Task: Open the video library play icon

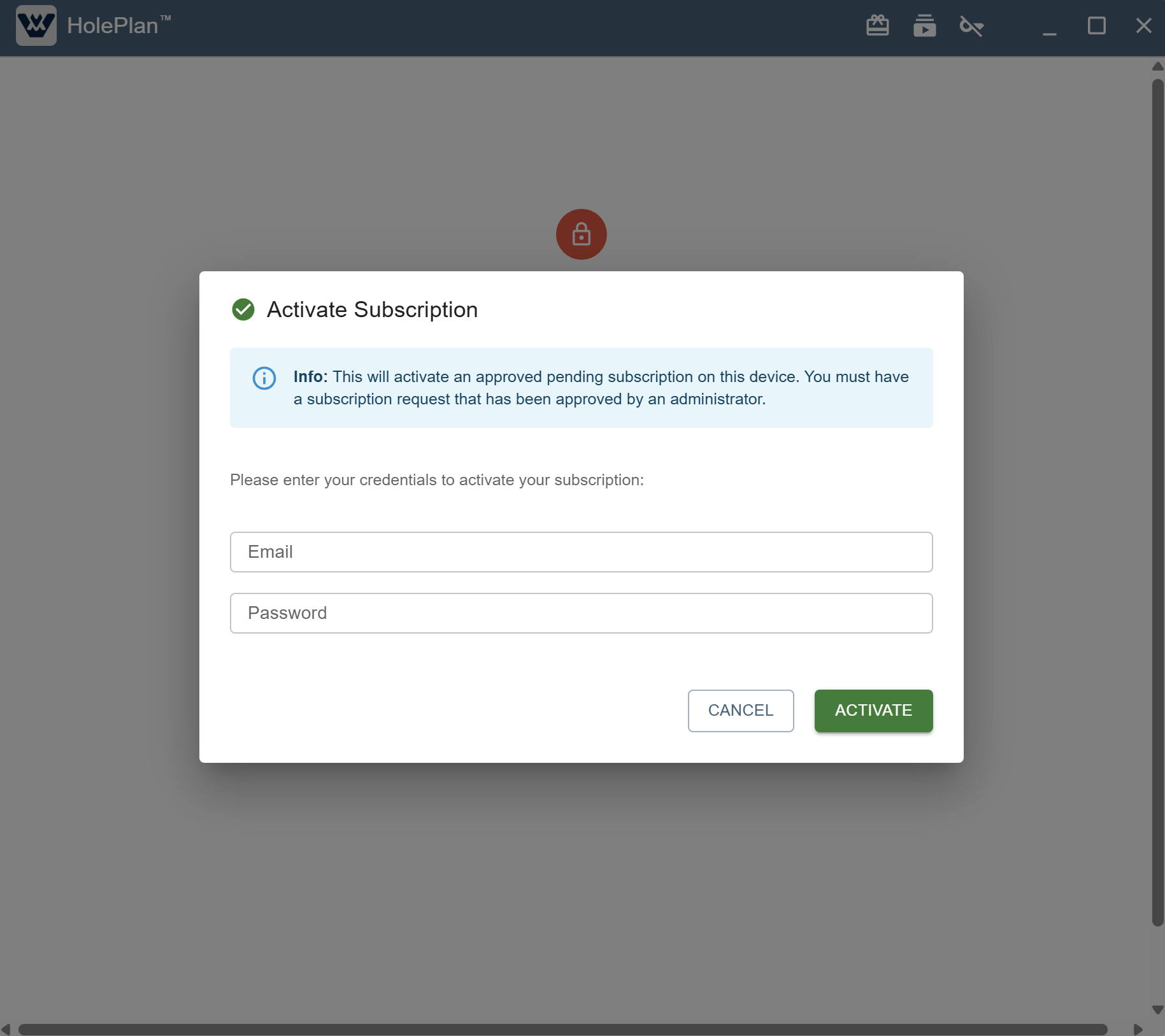Action: [924, 26]
